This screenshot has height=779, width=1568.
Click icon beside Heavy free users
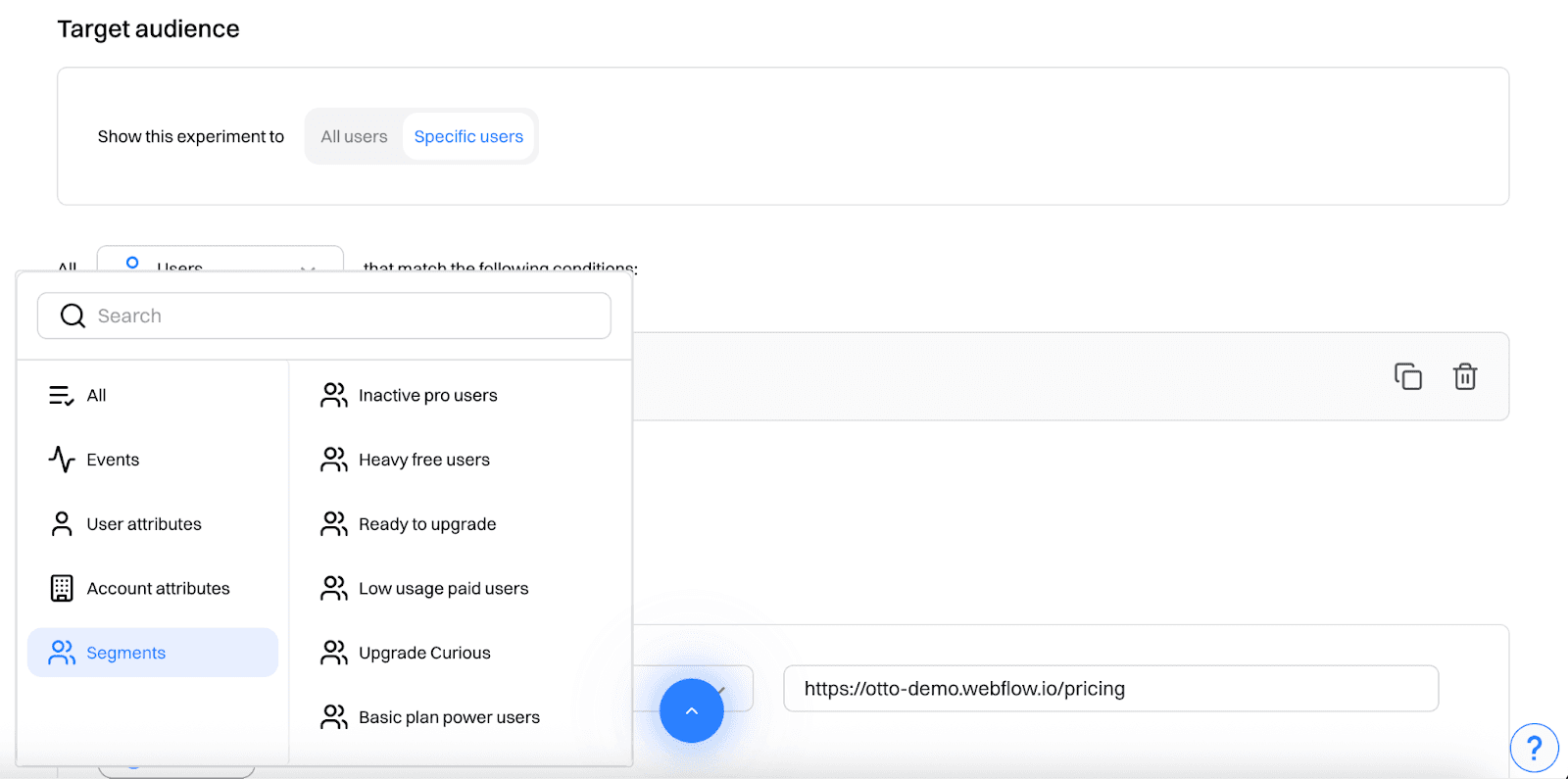click(334, 460)
